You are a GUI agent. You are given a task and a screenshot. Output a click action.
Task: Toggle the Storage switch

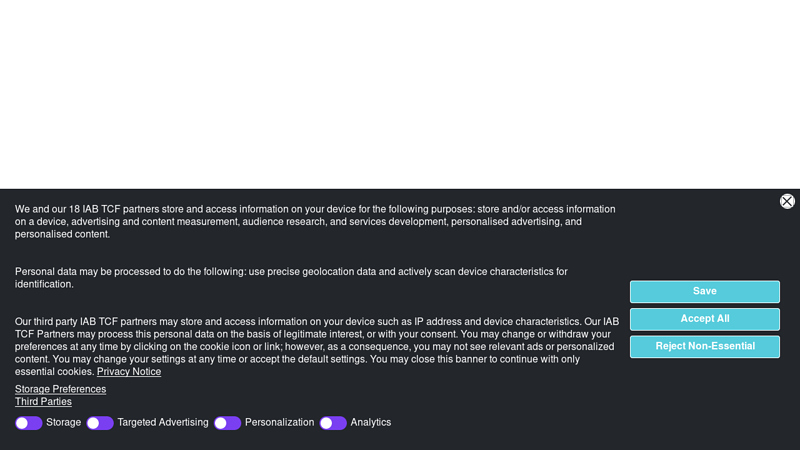coord(29,423)
